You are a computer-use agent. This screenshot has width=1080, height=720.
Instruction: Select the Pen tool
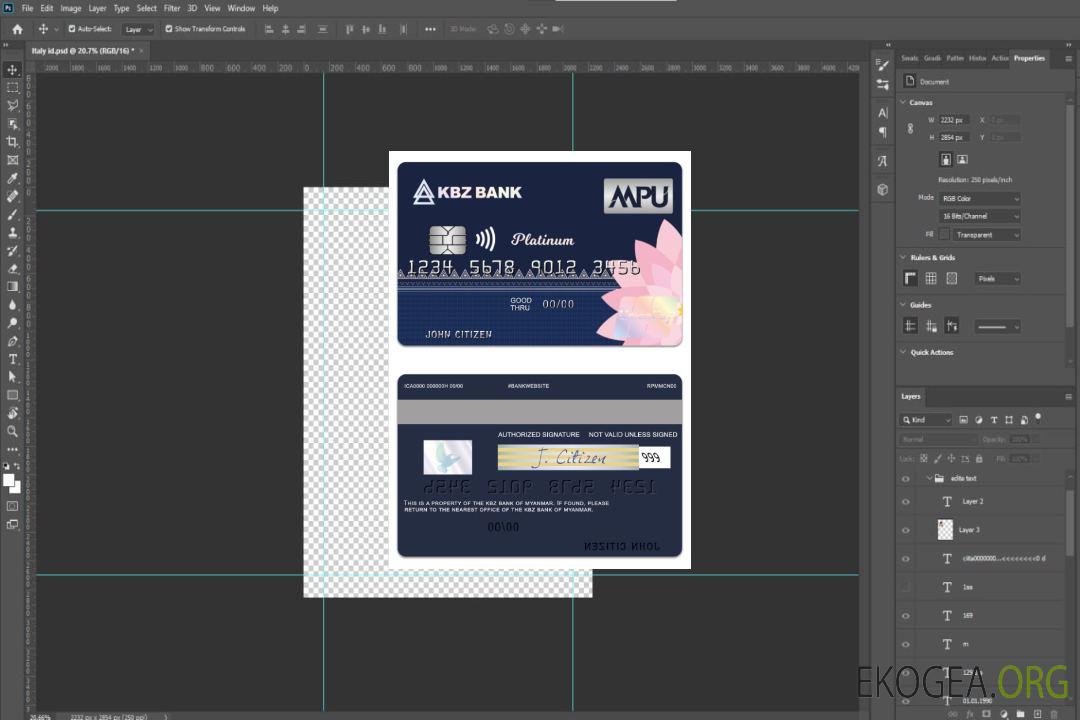coord(12,341)
